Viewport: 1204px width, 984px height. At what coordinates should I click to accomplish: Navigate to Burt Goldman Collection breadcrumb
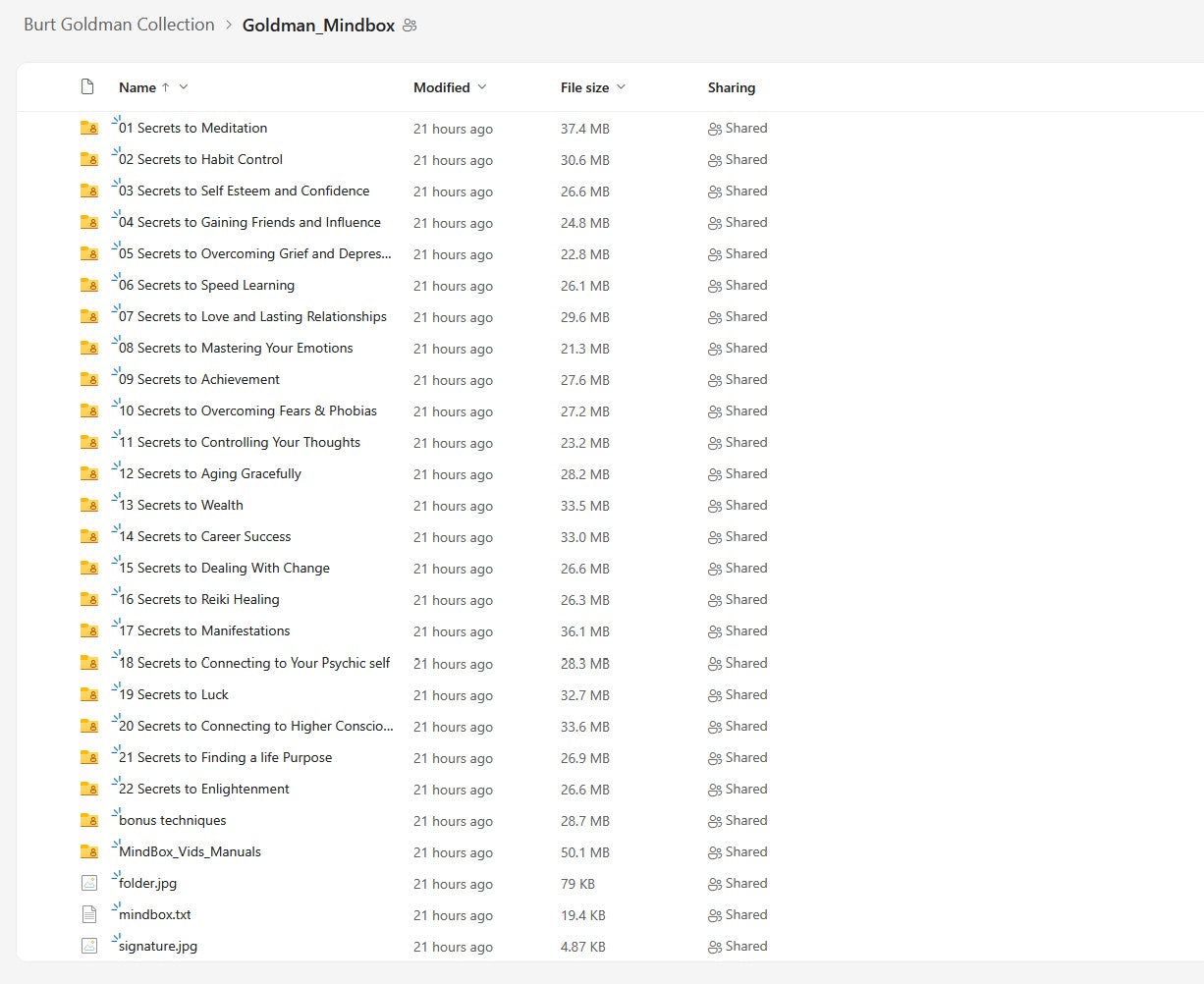click(x=119, y=25)
